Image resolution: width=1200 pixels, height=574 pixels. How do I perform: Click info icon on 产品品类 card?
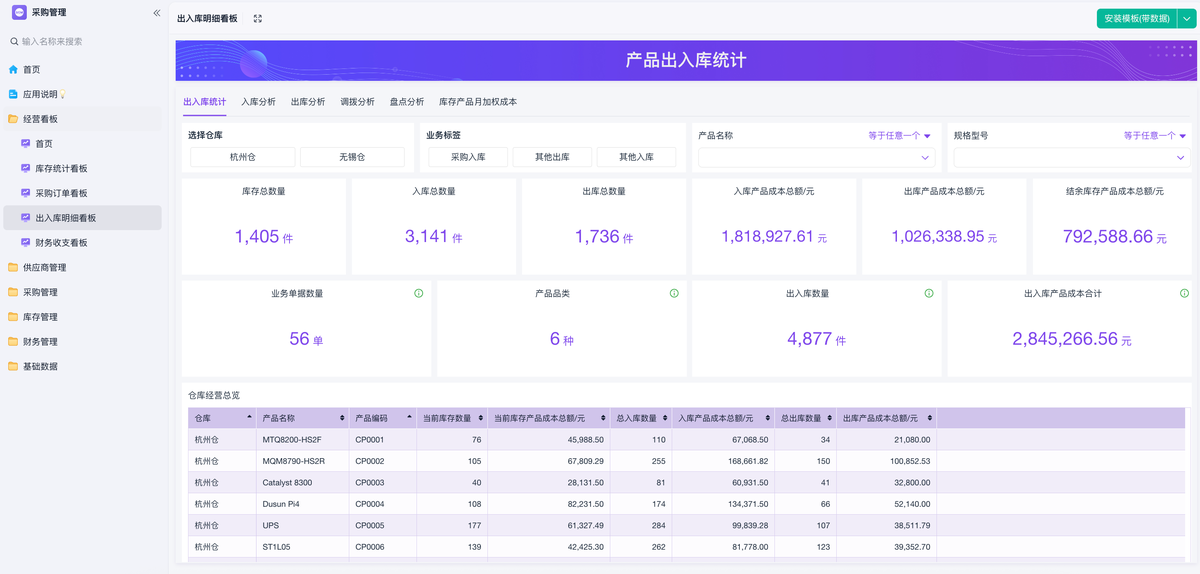point(674,293)
